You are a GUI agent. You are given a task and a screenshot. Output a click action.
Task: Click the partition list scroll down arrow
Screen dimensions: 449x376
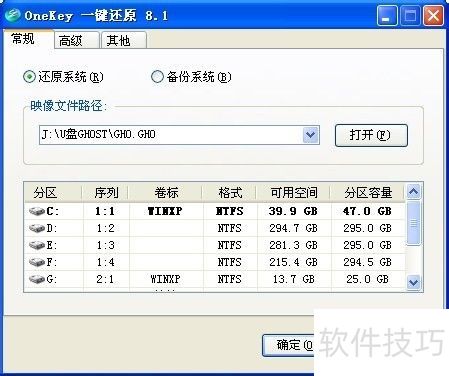point(414,283)
